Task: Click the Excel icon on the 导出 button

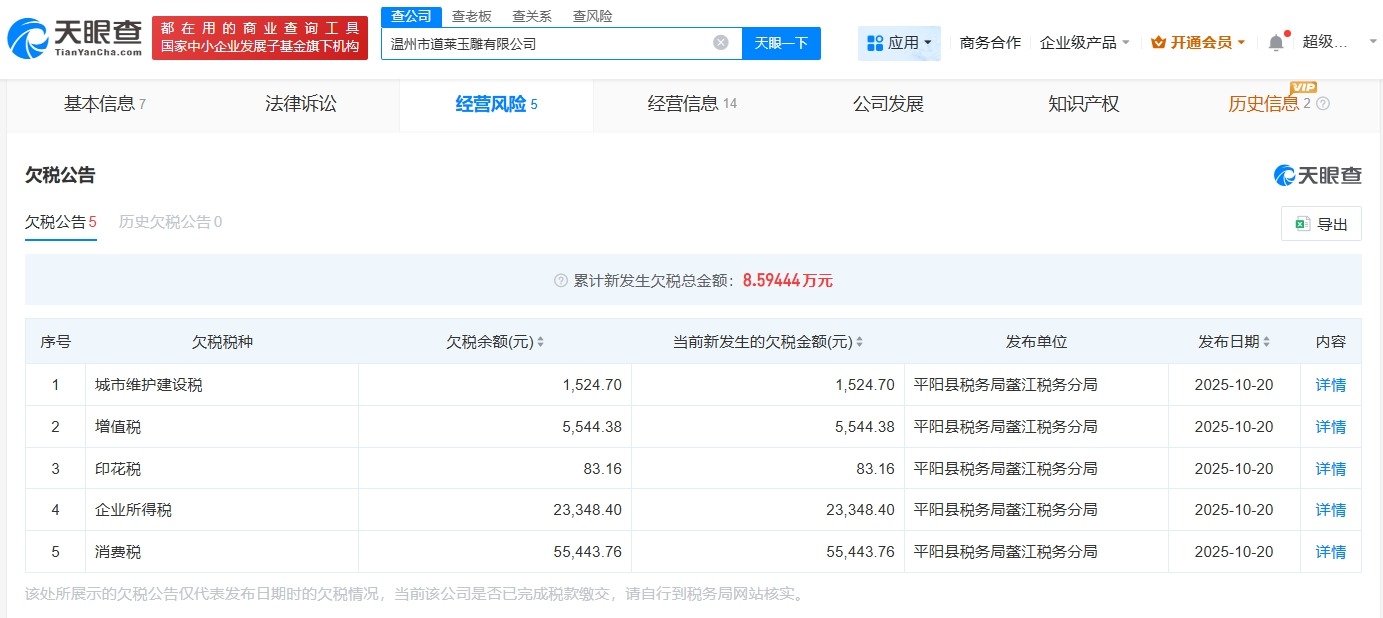Action: tap(1304, 223)
